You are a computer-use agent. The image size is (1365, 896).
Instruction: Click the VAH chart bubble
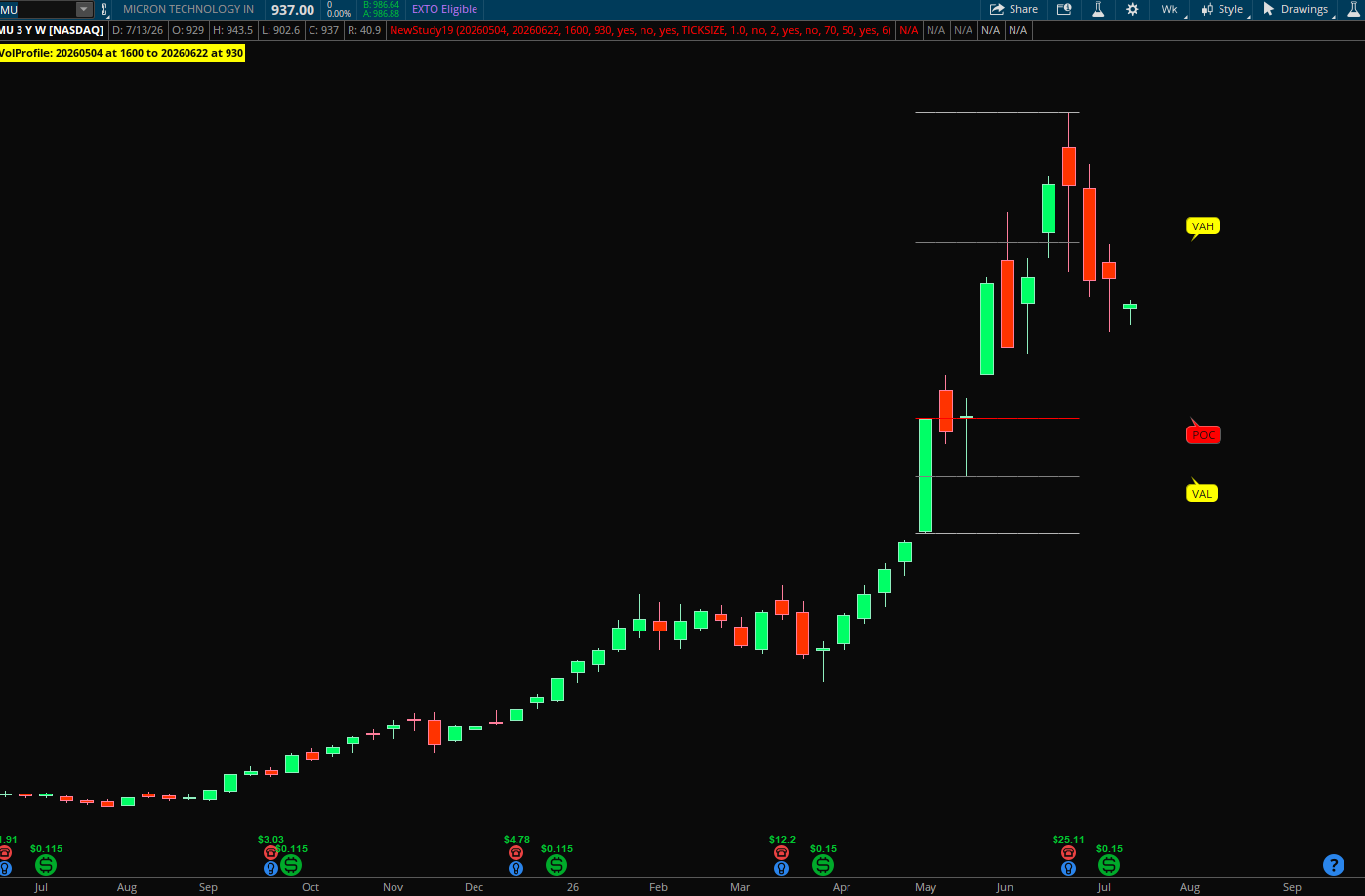[1203, 226]
